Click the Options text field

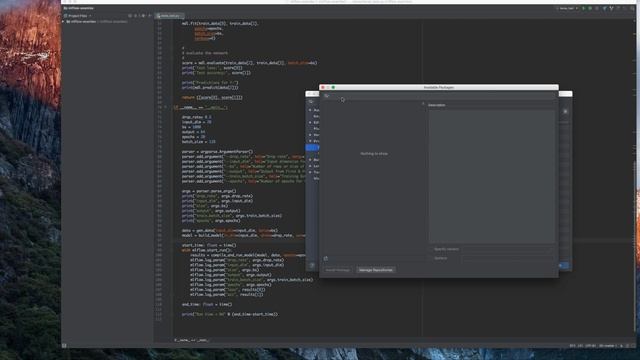click(508, 258)
